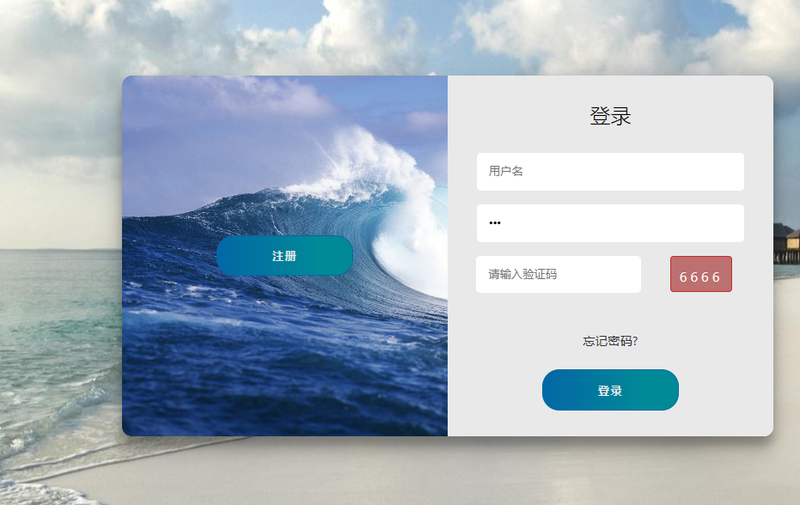Refresh the red 6666 captcha image
800x505 pixels.
701,274
